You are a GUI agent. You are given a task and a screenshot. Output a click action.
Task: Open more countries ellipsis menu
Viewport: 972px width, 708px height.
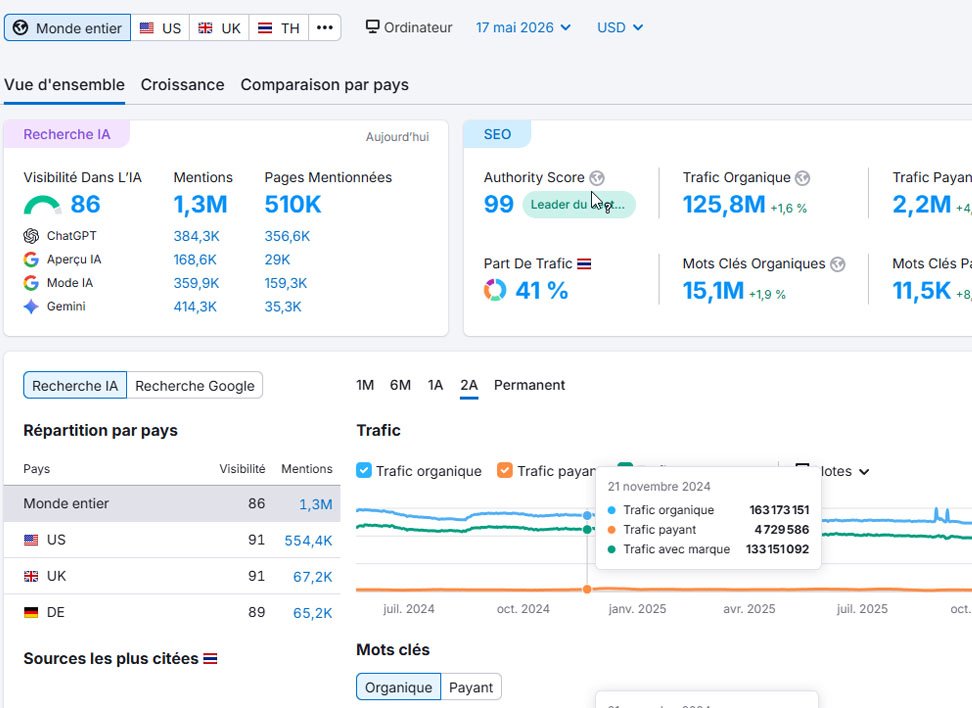pos(325,28)
